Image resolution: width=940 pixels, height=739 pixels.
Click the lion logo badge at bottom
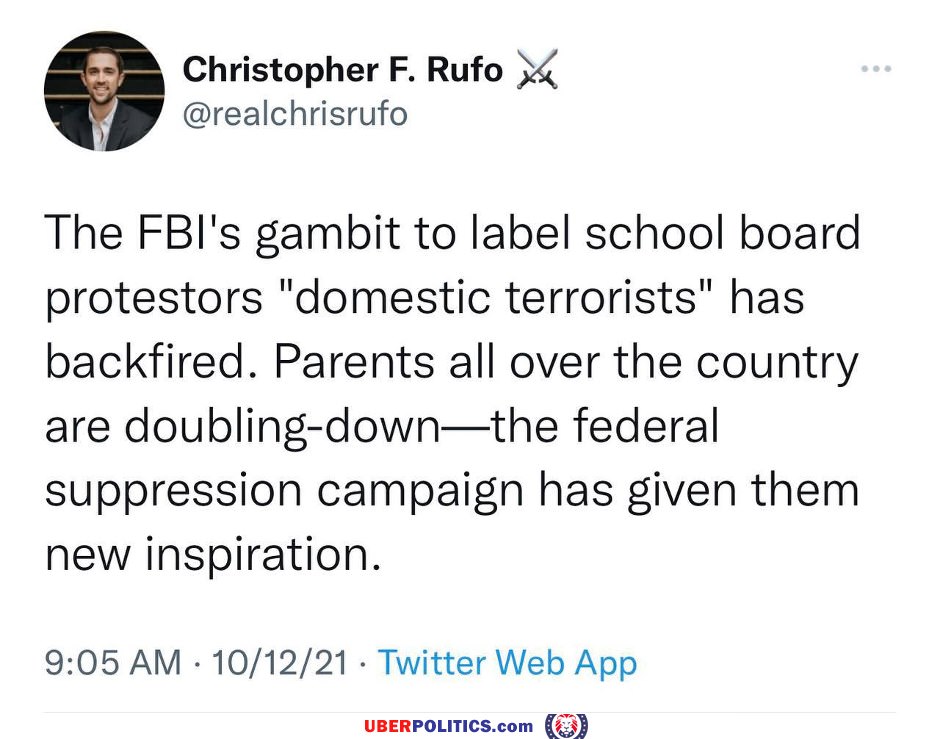(x=567, y=724)
